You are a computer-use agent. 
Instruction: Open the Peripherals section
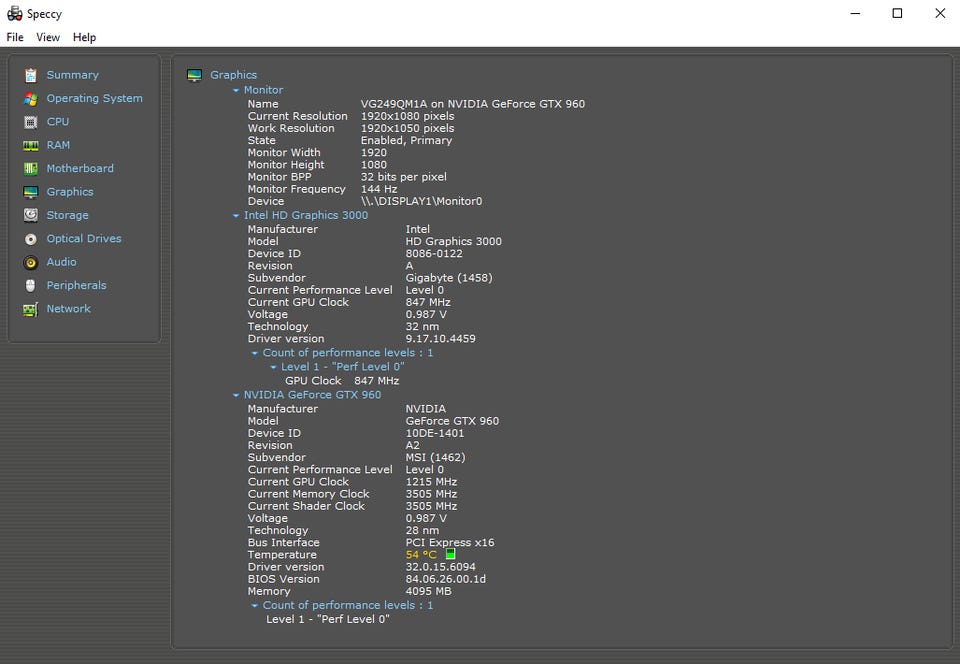click(x=77, y=285)
